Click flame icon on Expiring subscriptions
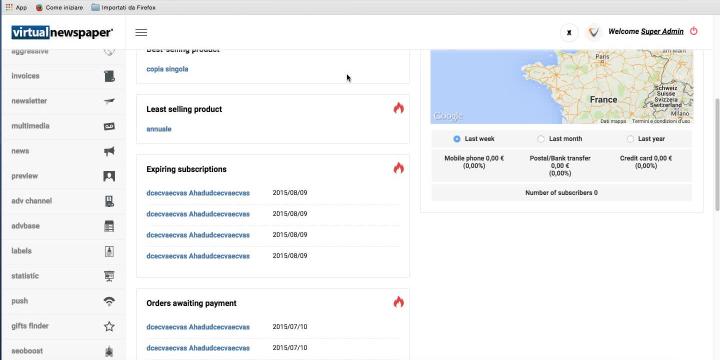 399,168
